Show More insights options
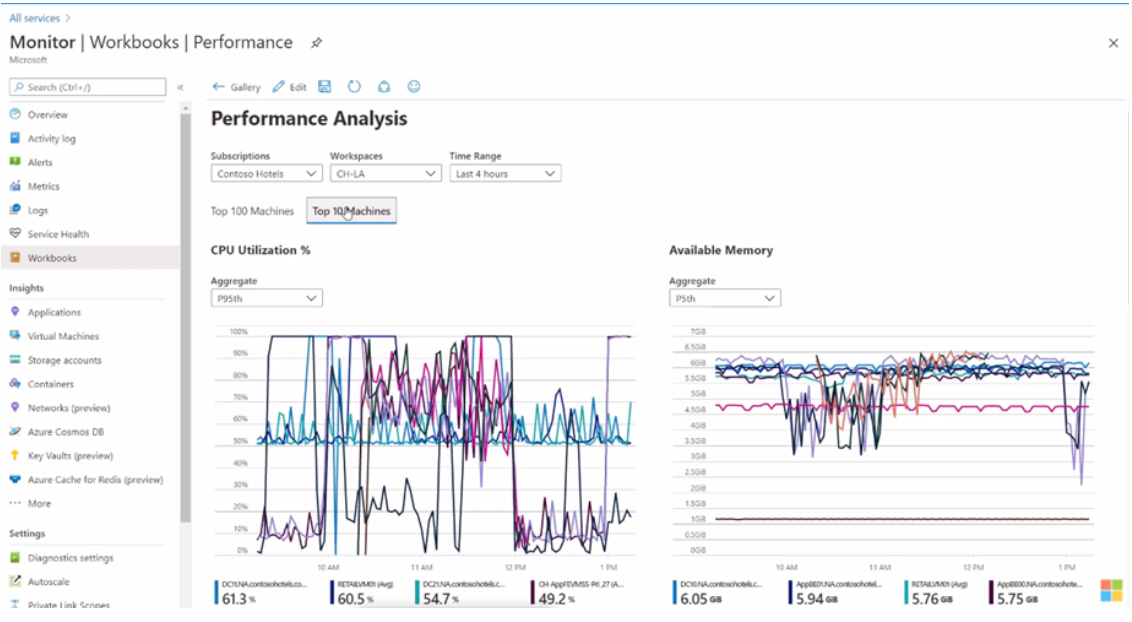This screenshot has width=1132, height=622. (39, 503)
